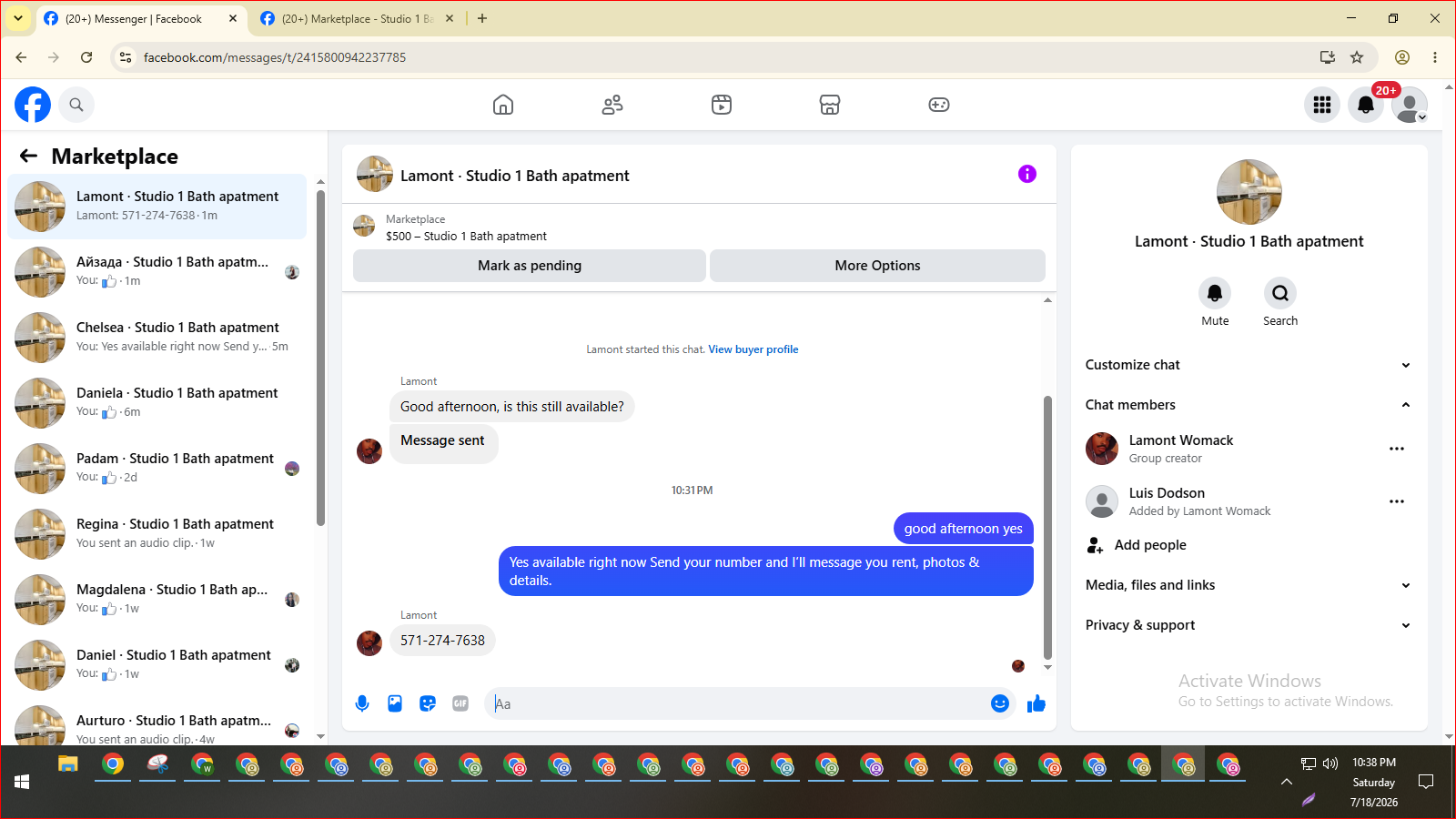
Task: Open View buyer profile link
Action: pyautogui.click(x=753, y=349)
